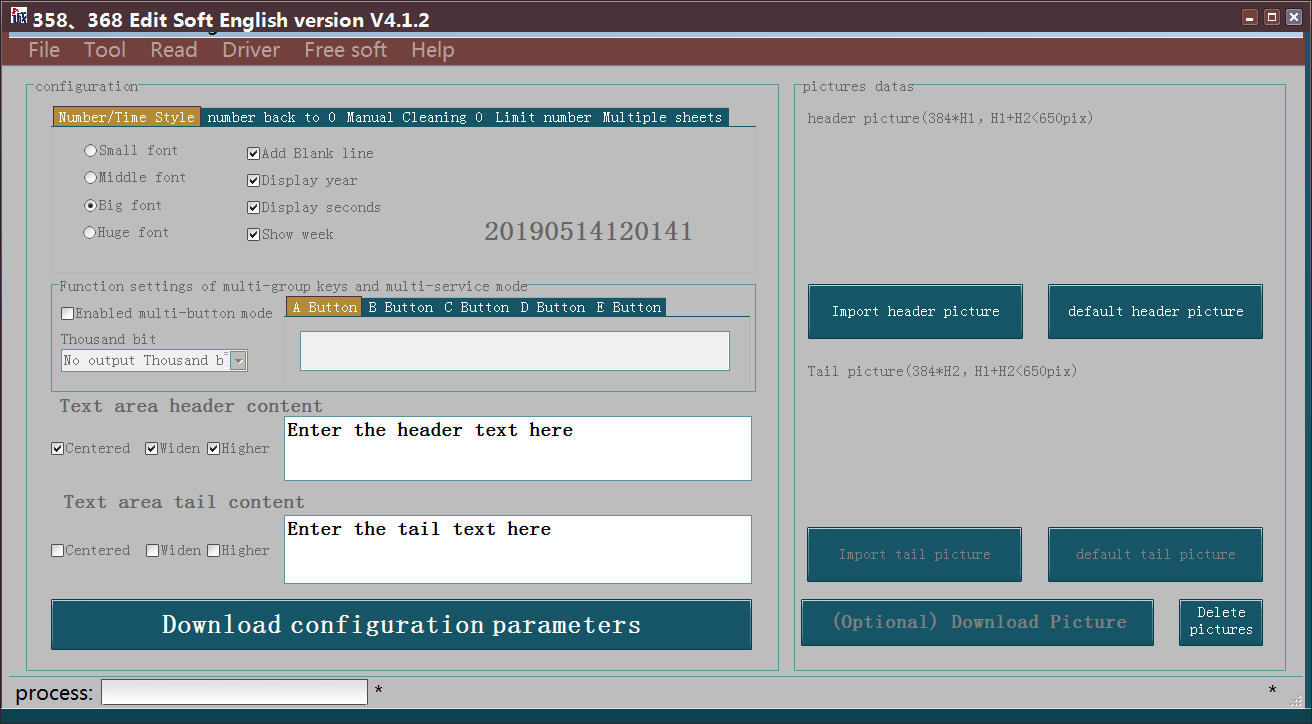The image size is (1312, 724).
Task: Open the File menu
Action: (x=44, y=50)
